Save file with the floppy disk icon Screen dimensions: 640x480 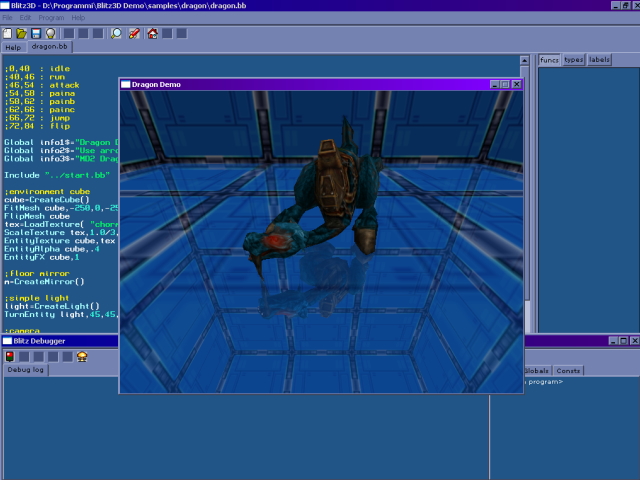tap(36, 33)
